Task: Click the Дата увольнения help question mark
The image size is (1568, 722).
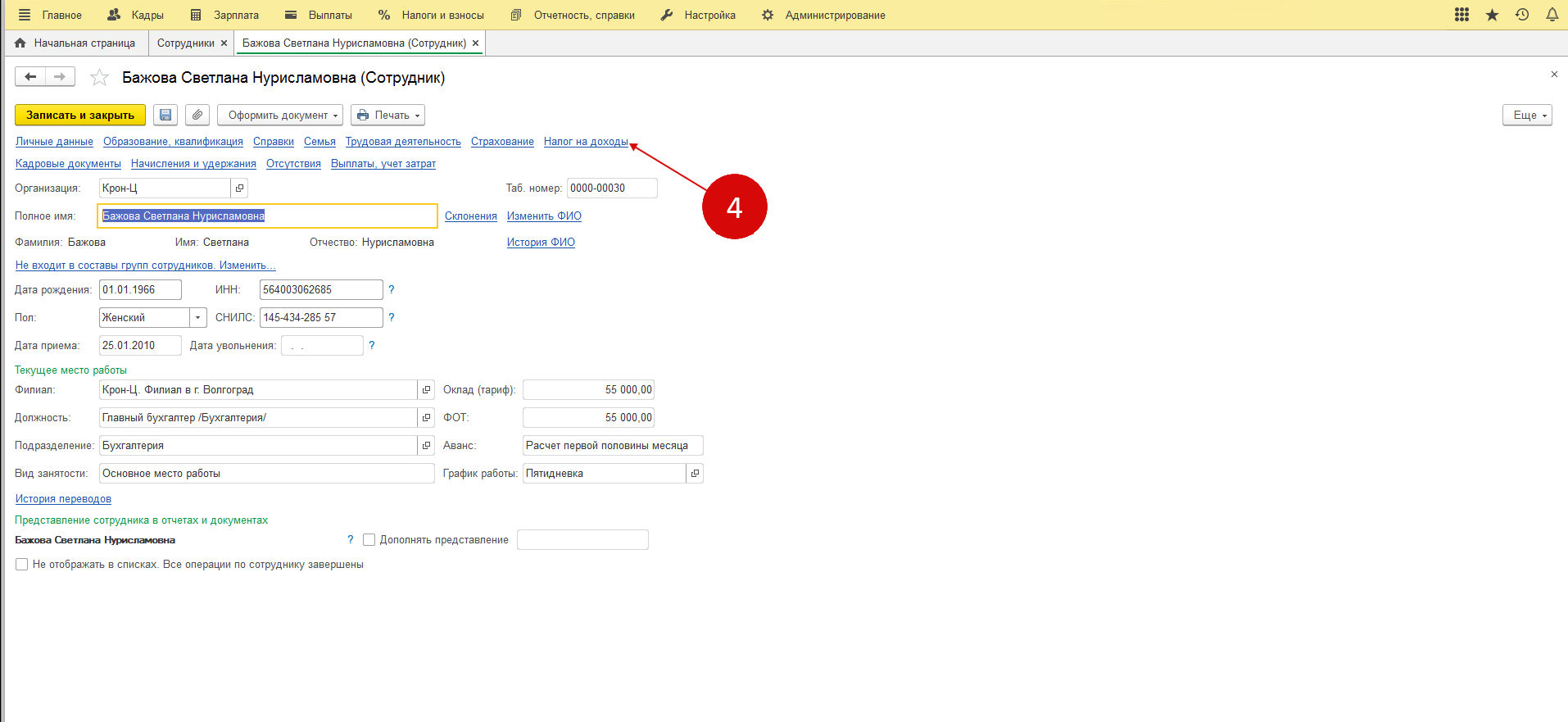Action: pyautogui.click(x=372, y=346)
